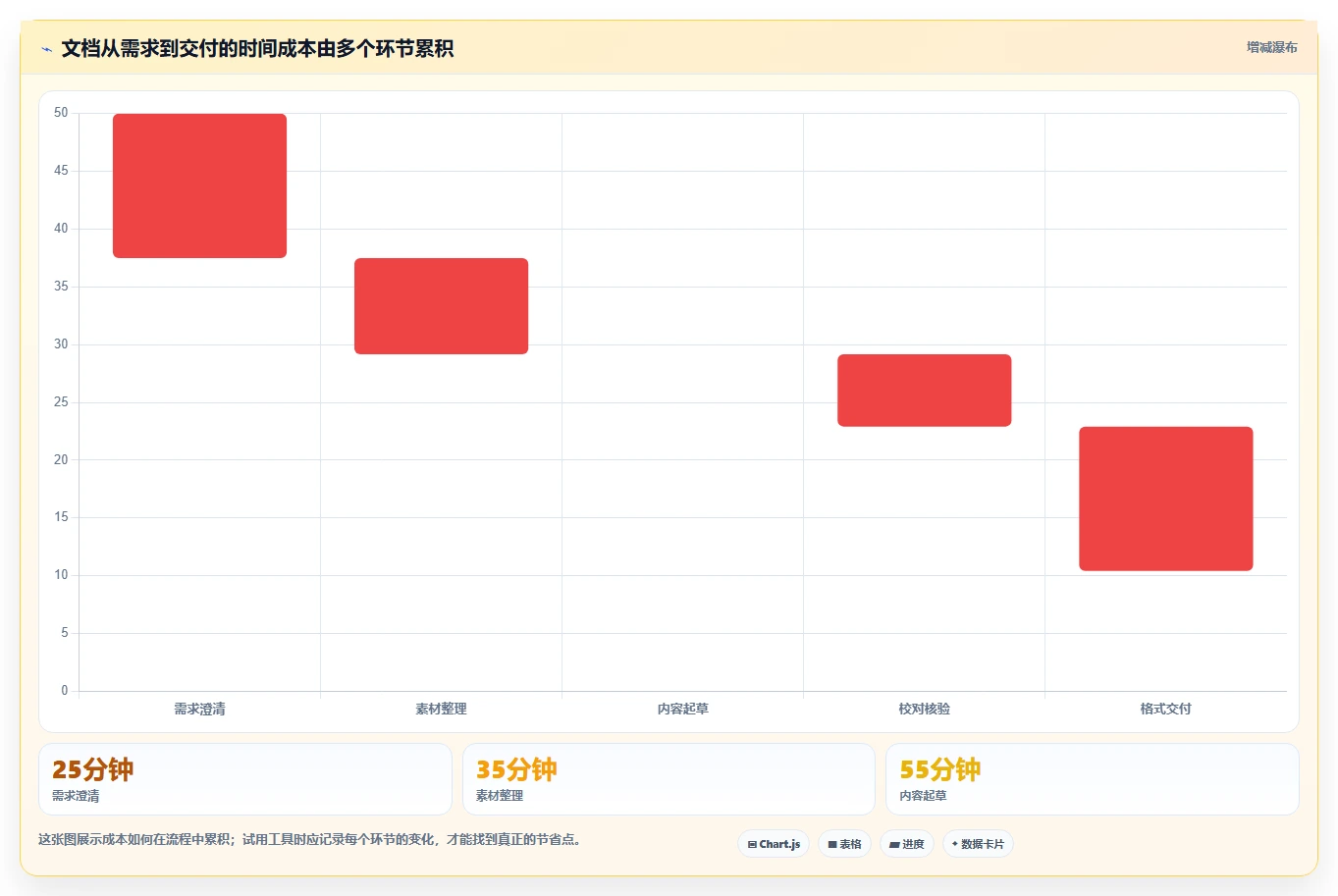Click the red 素材整理 waterfall bar
The image size is (1338, 896).
(441, 306)
